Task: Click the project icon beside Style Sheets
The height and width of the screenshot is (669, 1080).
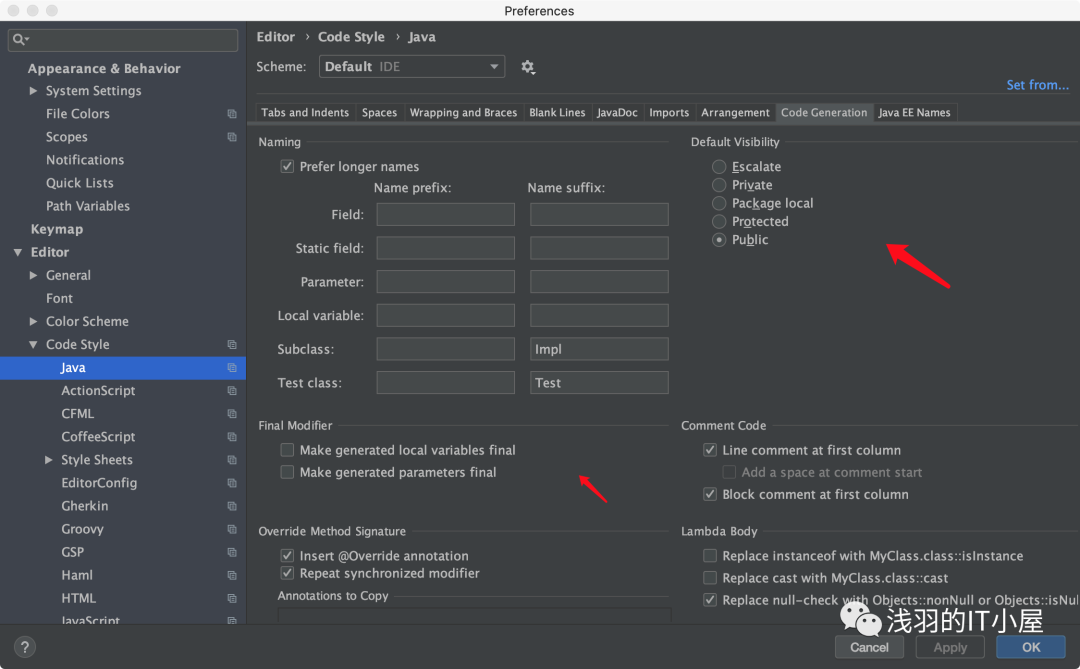Action: (232, 460)
